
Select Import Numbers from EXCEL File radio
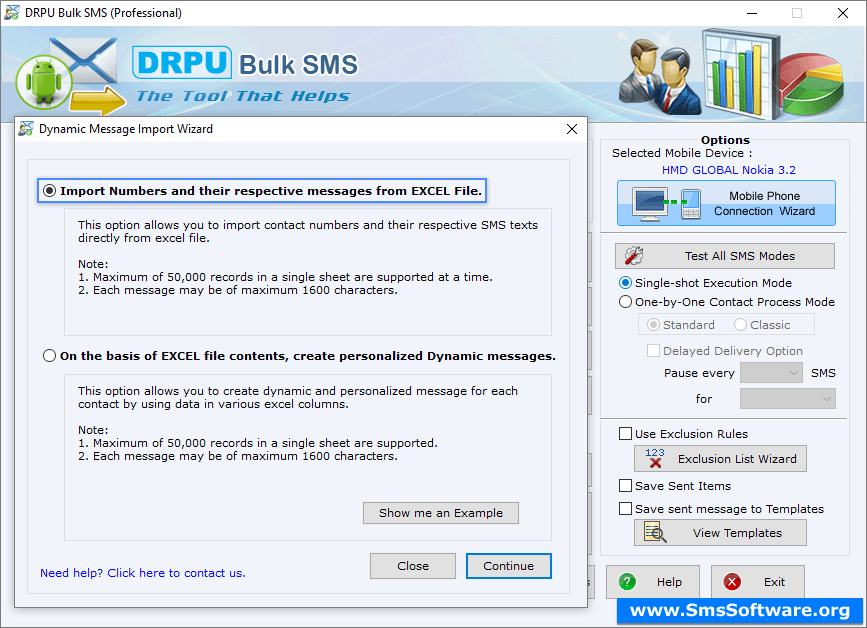click(x=50, y=191)
